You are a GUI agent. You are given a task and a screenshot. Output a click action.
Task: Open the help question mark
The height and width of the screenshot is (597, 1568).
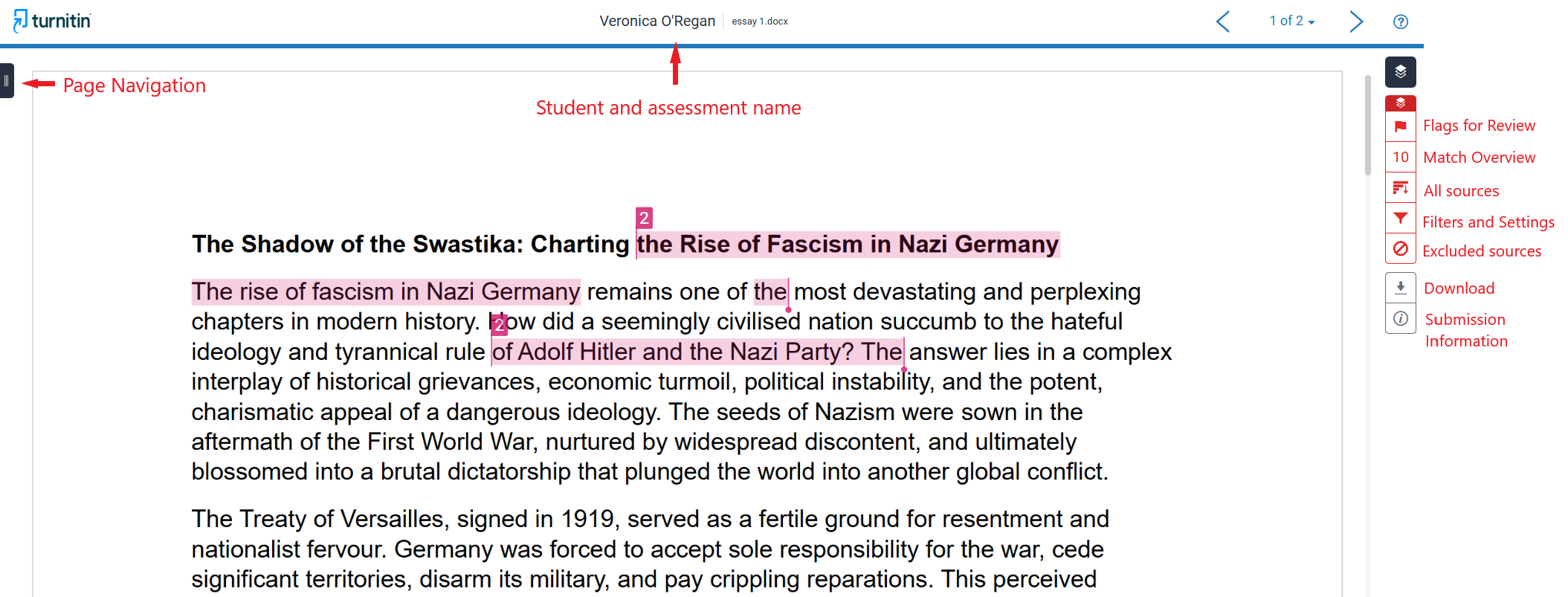[1400, 22]
